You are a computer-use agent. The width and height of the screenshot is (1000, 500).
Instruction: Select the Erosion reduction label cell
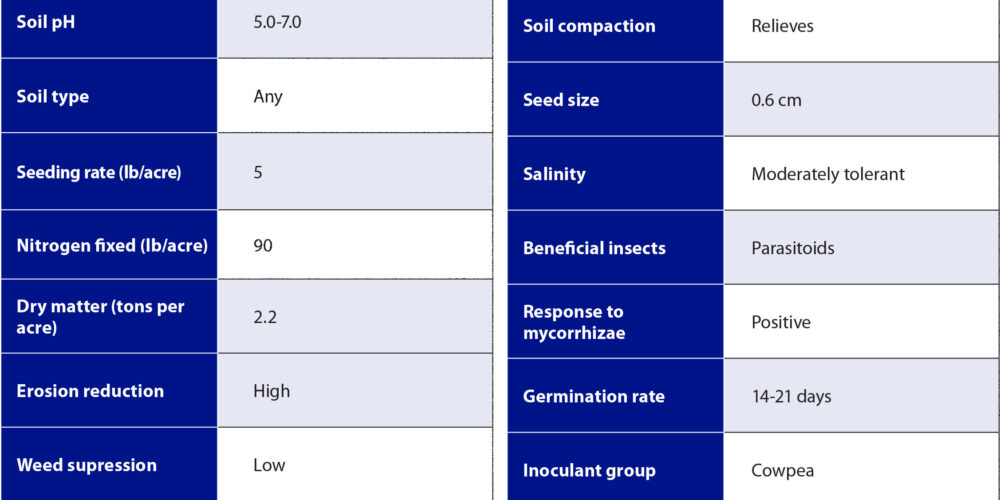(x=90, y=391)
